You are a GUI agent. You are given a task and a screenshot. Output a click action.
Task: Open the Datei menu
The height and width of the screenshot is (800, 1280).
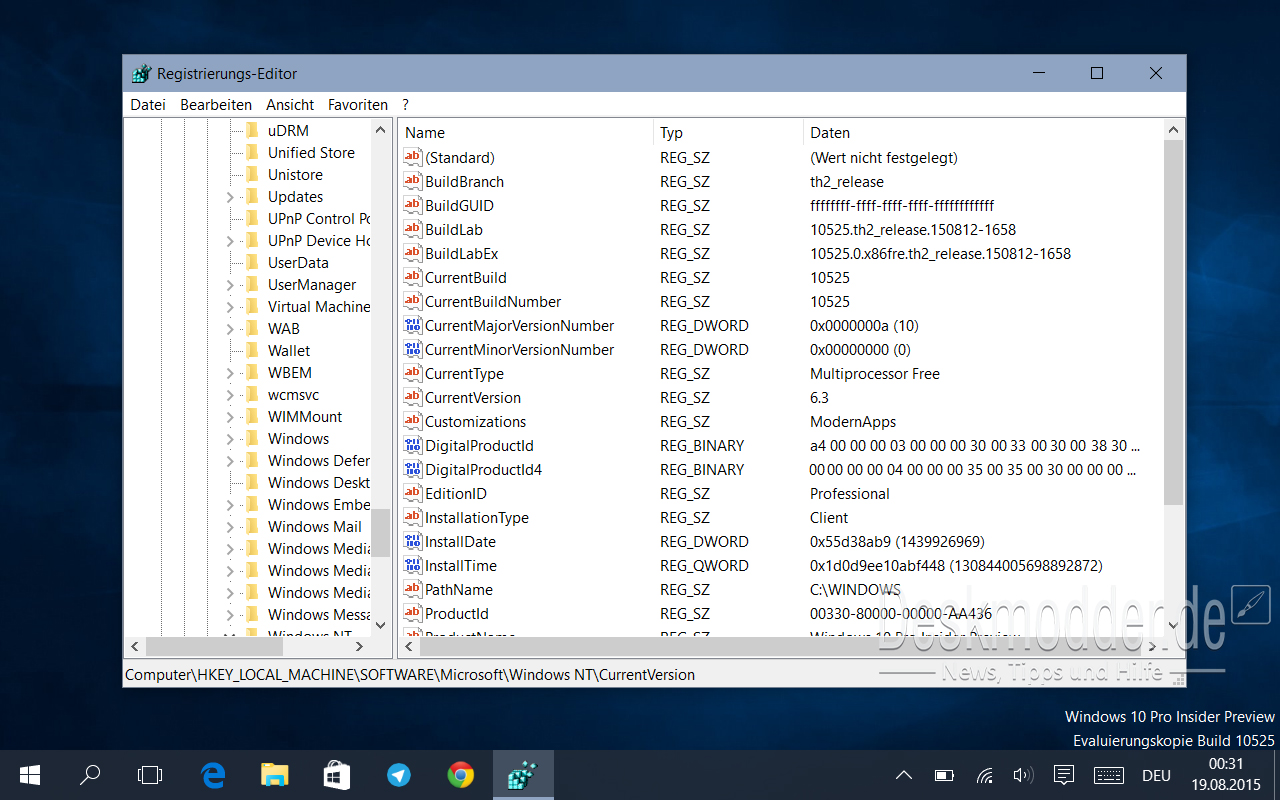tap(148, 104)
